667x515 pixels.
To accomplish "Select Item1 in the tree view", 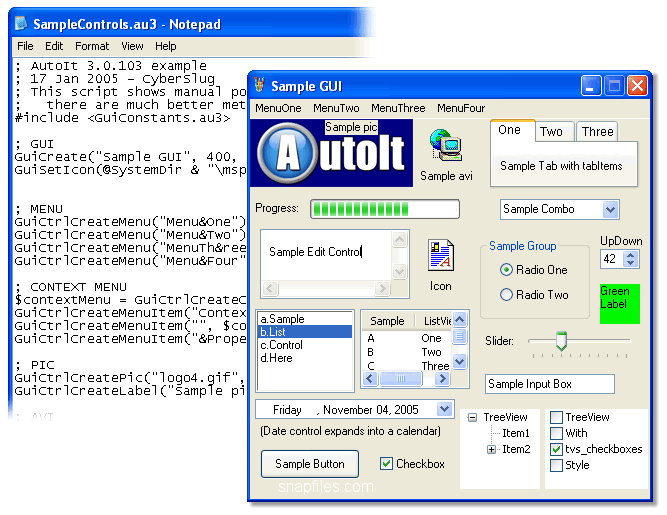I will pos(516,433).
